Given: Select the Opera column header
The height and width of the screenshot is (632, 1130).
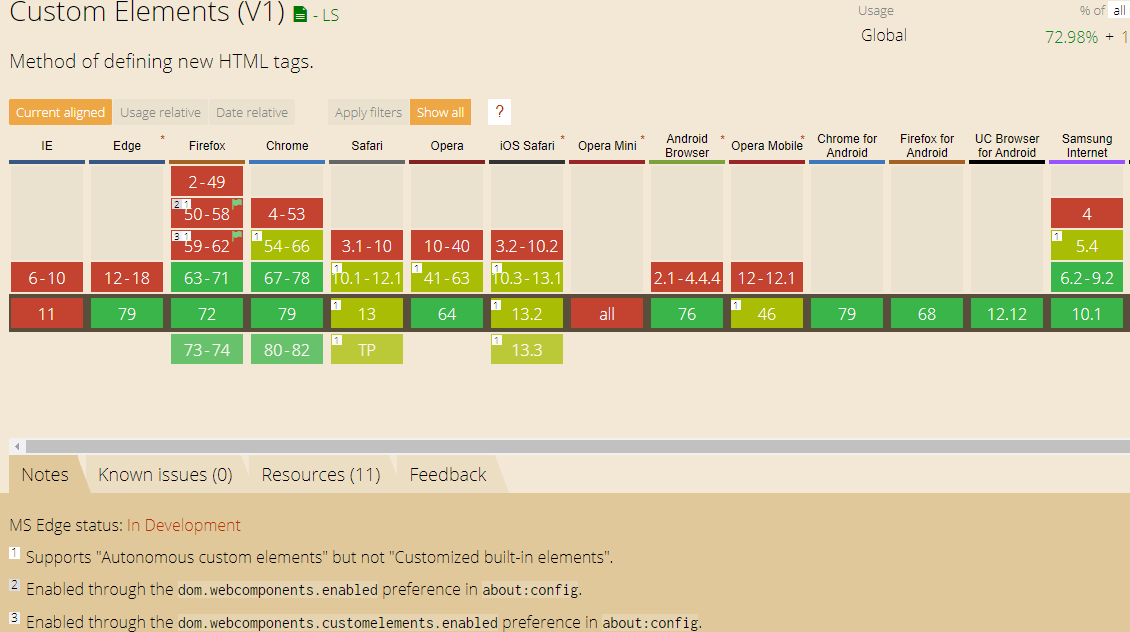Looking at the screenshot, I should tap(447, 146).
